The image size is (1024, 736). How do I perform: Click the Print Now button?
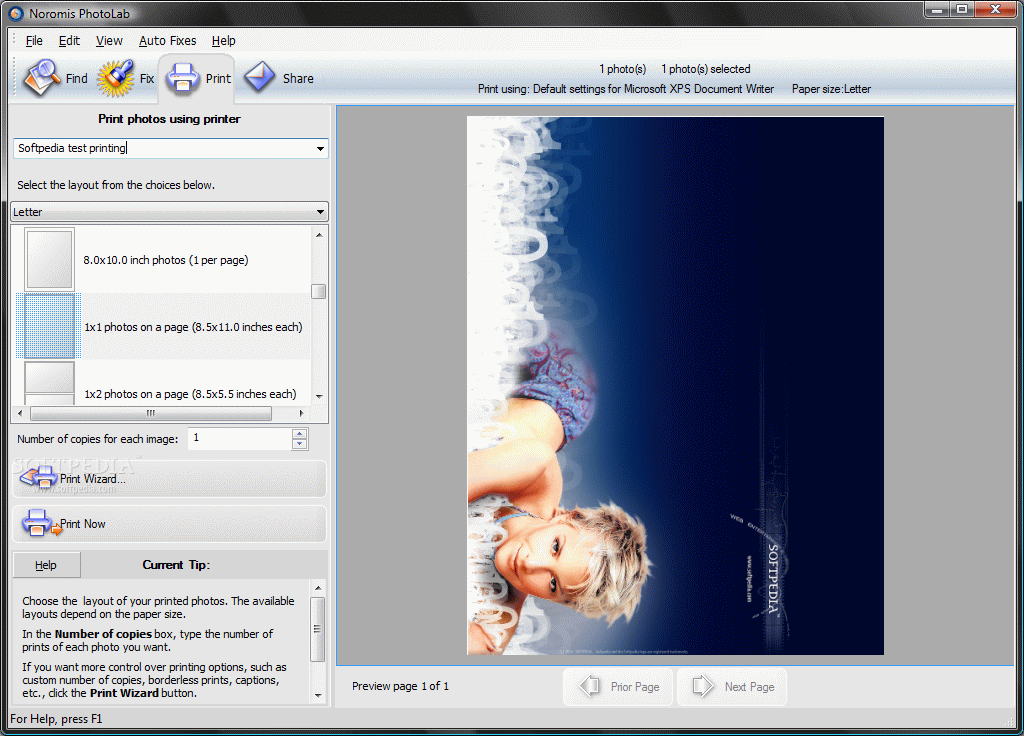pyautogui.click(x=169, y=524)
